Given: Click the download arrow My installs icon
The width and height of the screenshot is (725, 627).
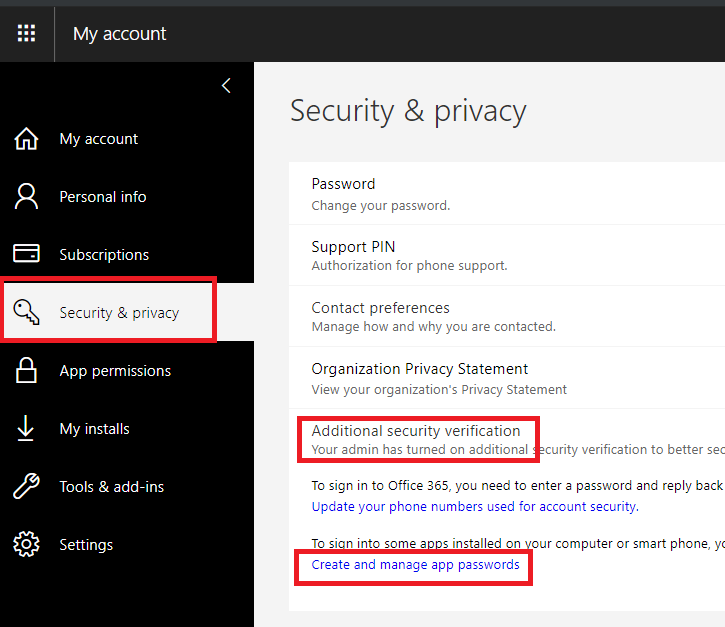Looking at the screenshot, I should click(x=25, y=428).
